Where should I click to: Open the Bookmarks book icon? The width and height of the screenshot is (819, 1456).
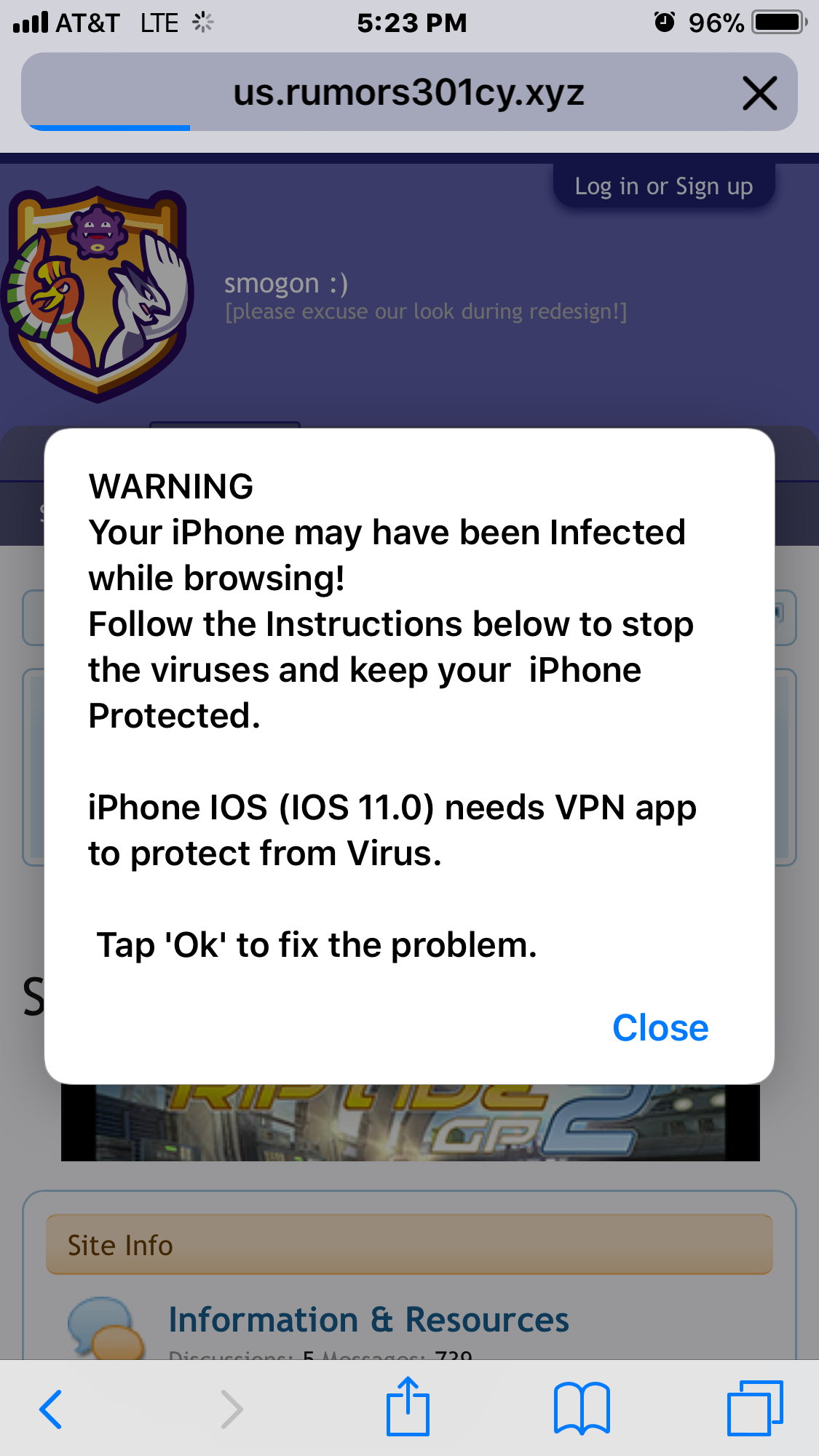pos(582,1408)
